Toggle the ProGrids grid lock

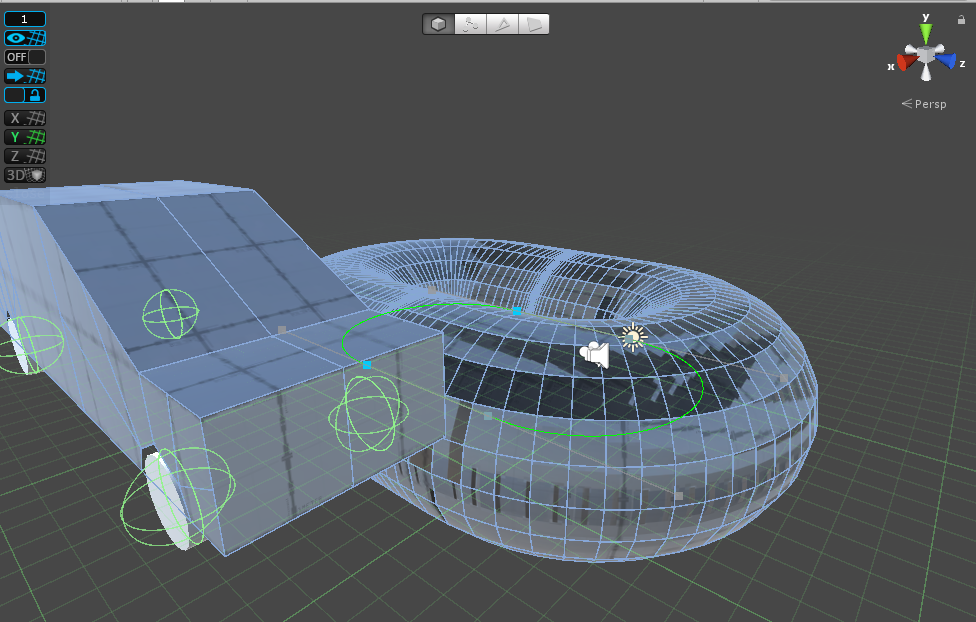coord(25,95)
